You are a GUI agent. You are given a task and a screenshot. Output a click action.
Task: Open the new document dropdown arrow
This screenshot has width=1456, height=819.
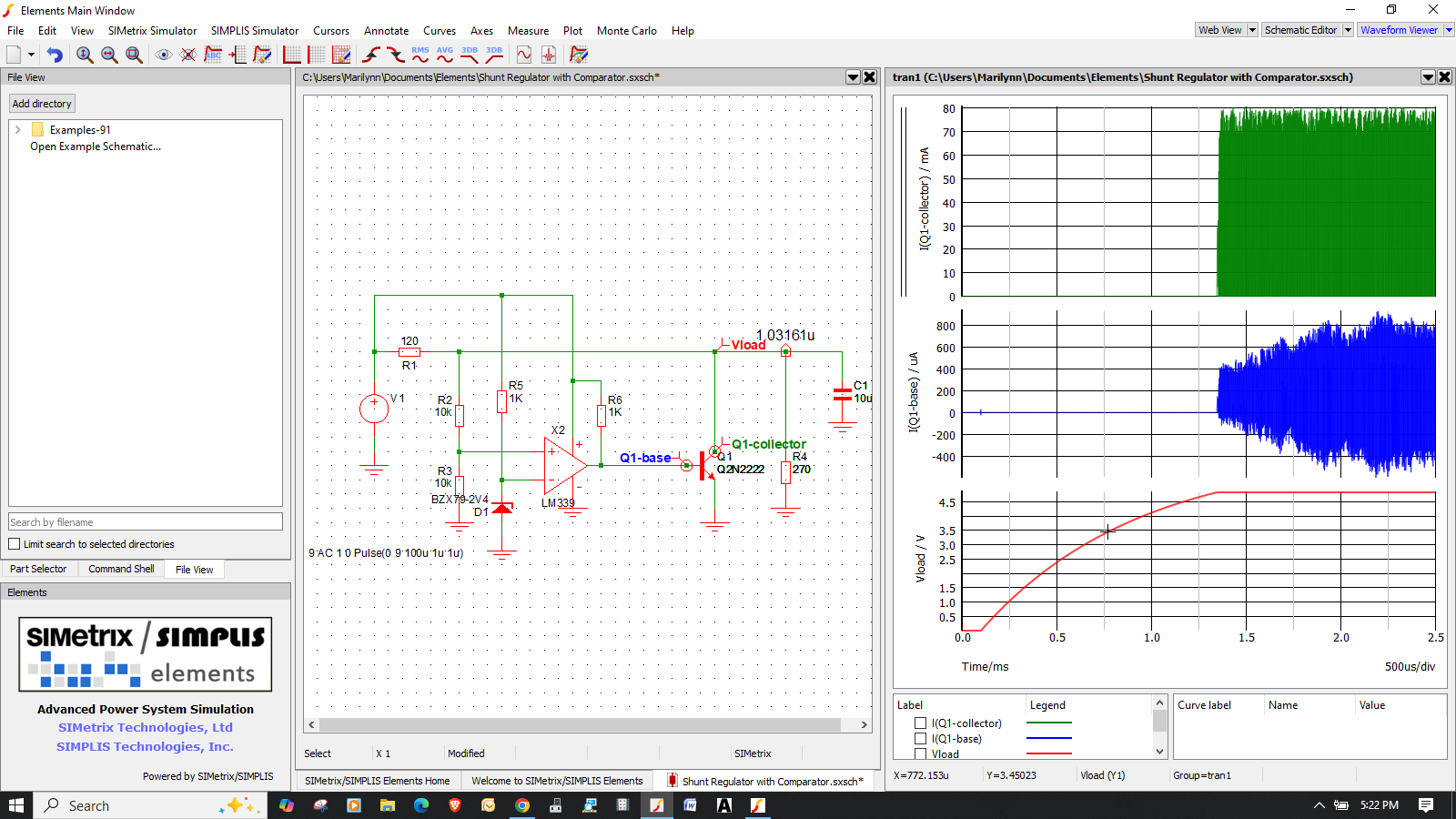tap(31, 55)
